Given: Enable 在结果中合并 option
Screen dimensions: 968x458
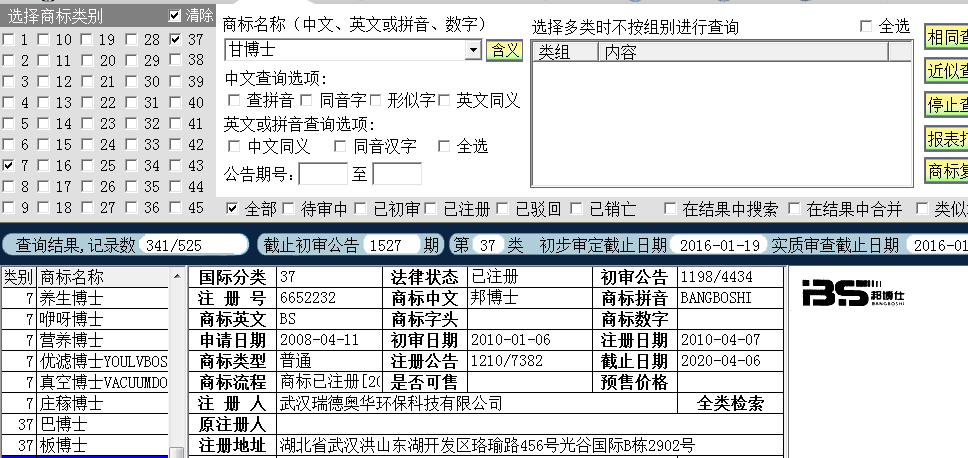Looking at the screenshot, I should (794, 209).
